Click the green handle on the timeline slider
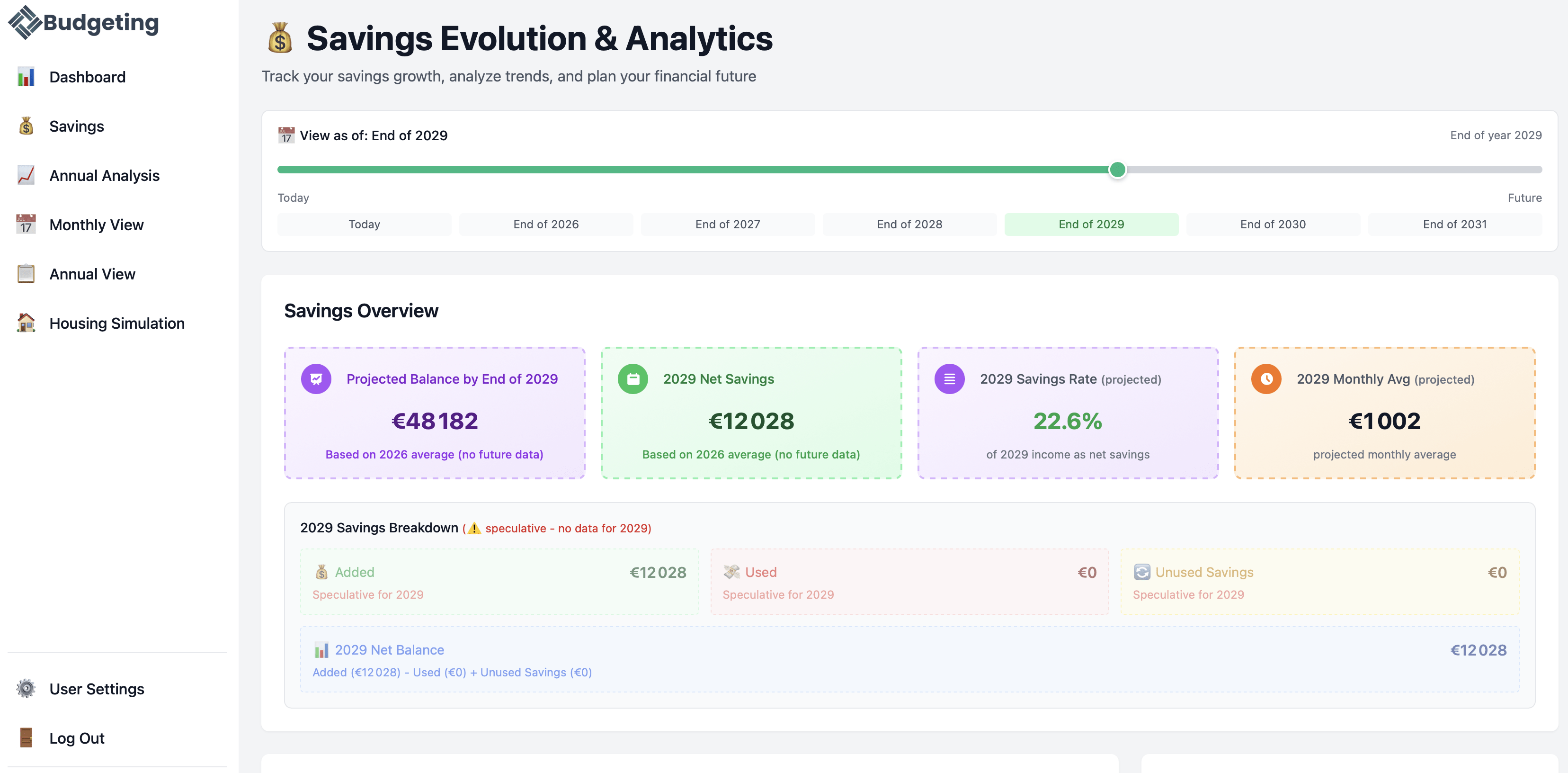Image resolution: width=1568 pixels, height=773 pixels. [1118, 171]
